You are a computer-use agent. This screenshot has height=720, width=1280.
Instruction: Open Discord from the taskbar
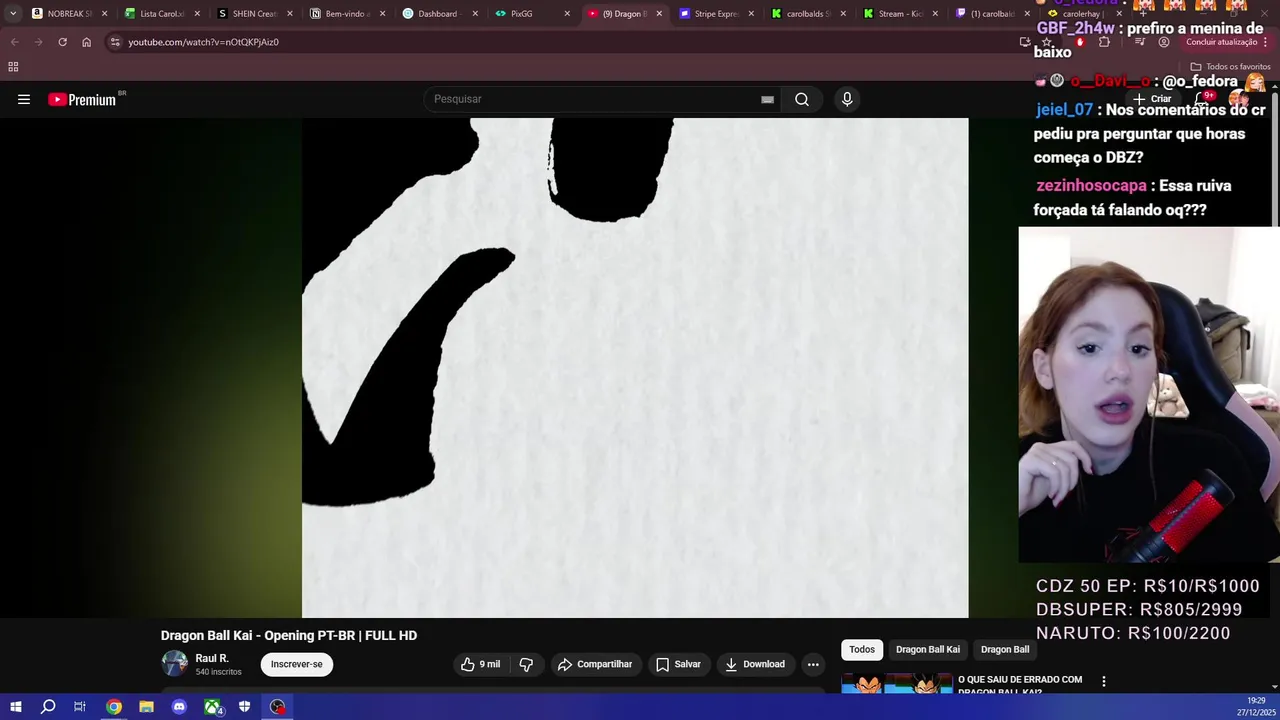[x=179, y=707]
